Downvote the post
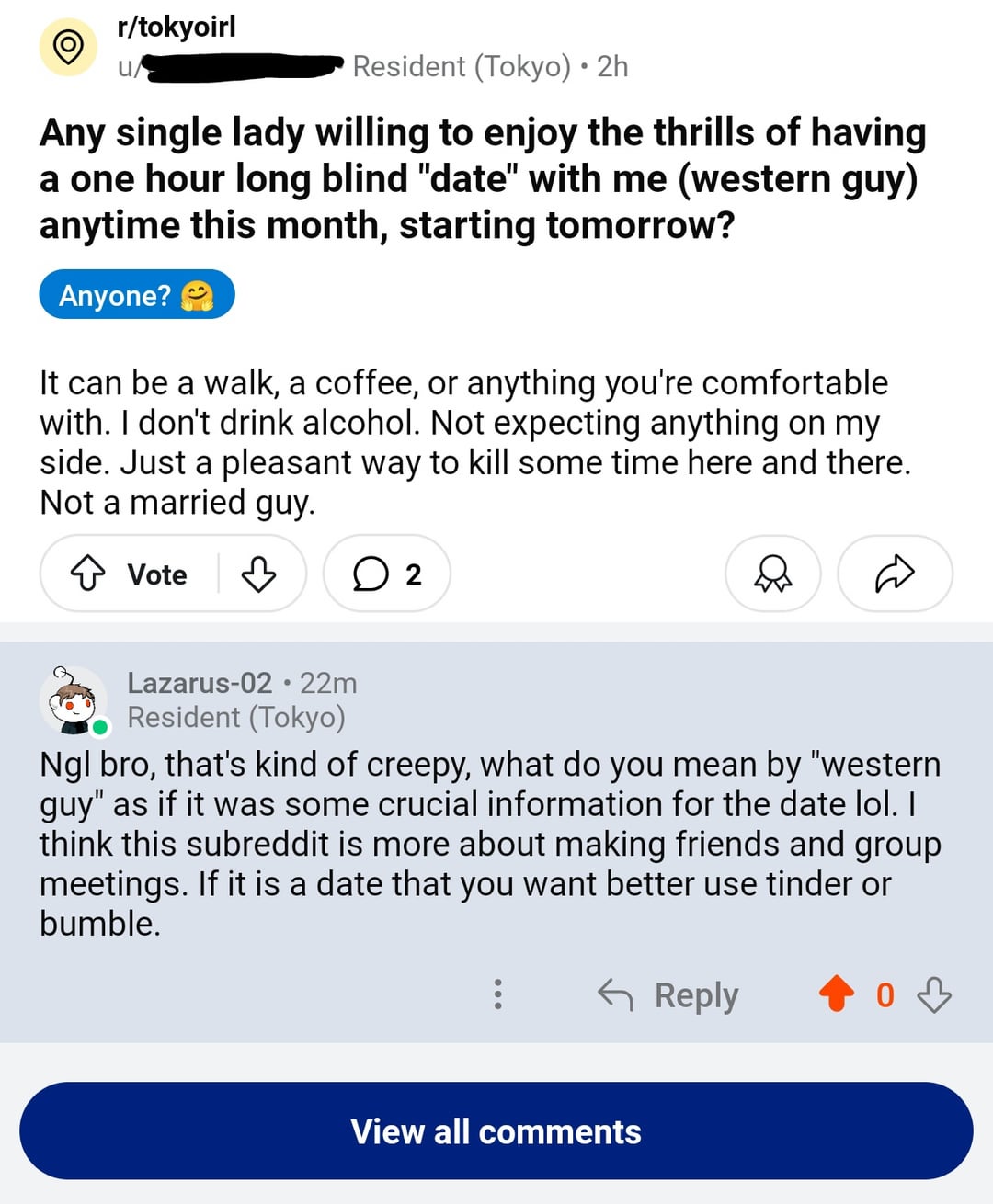This screenshot has height=1204, width=993. pos(258,574)
